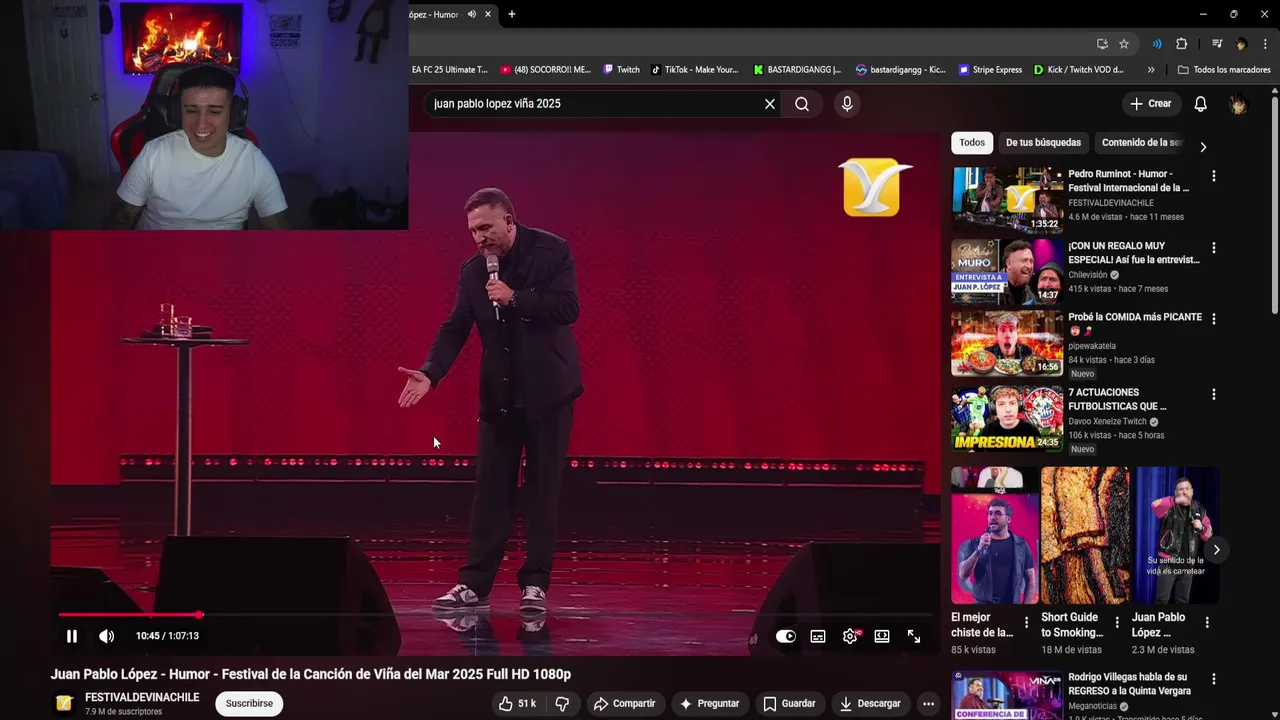Share video using Compartir
The image size is (1280, 720).
point(624,704)
